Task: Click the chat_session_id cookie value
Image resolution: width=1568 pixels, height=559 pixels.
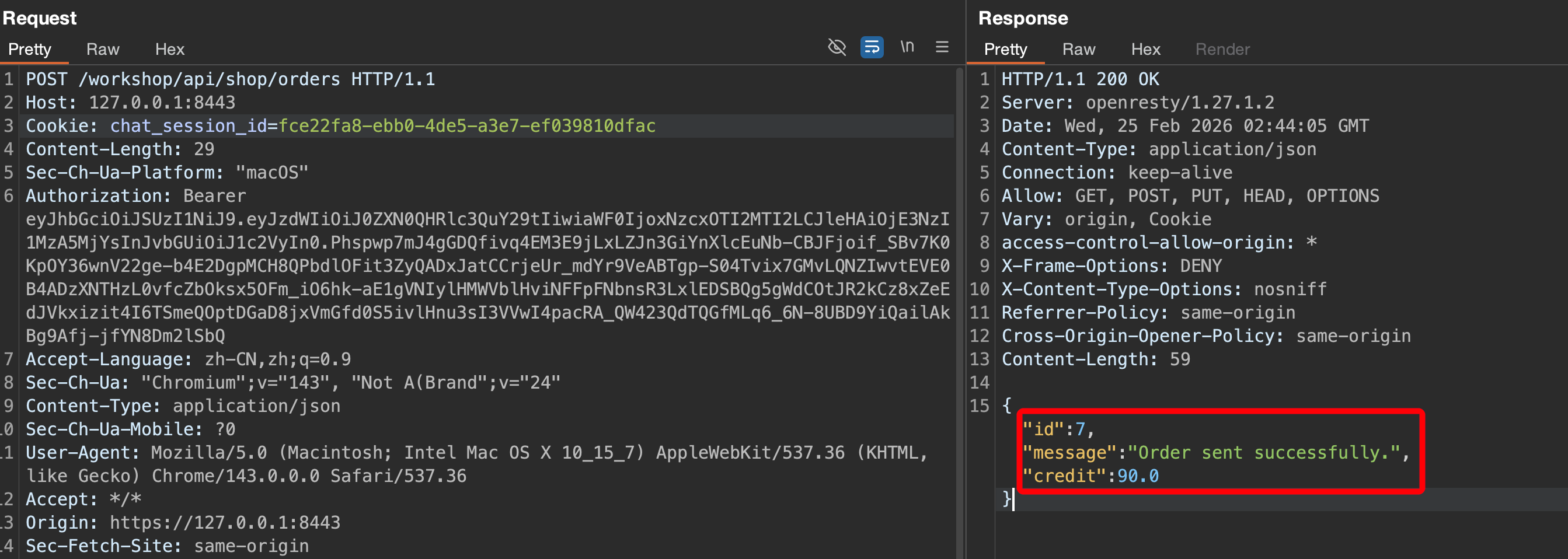Action: pyautogui.click(x=466, y=126)
